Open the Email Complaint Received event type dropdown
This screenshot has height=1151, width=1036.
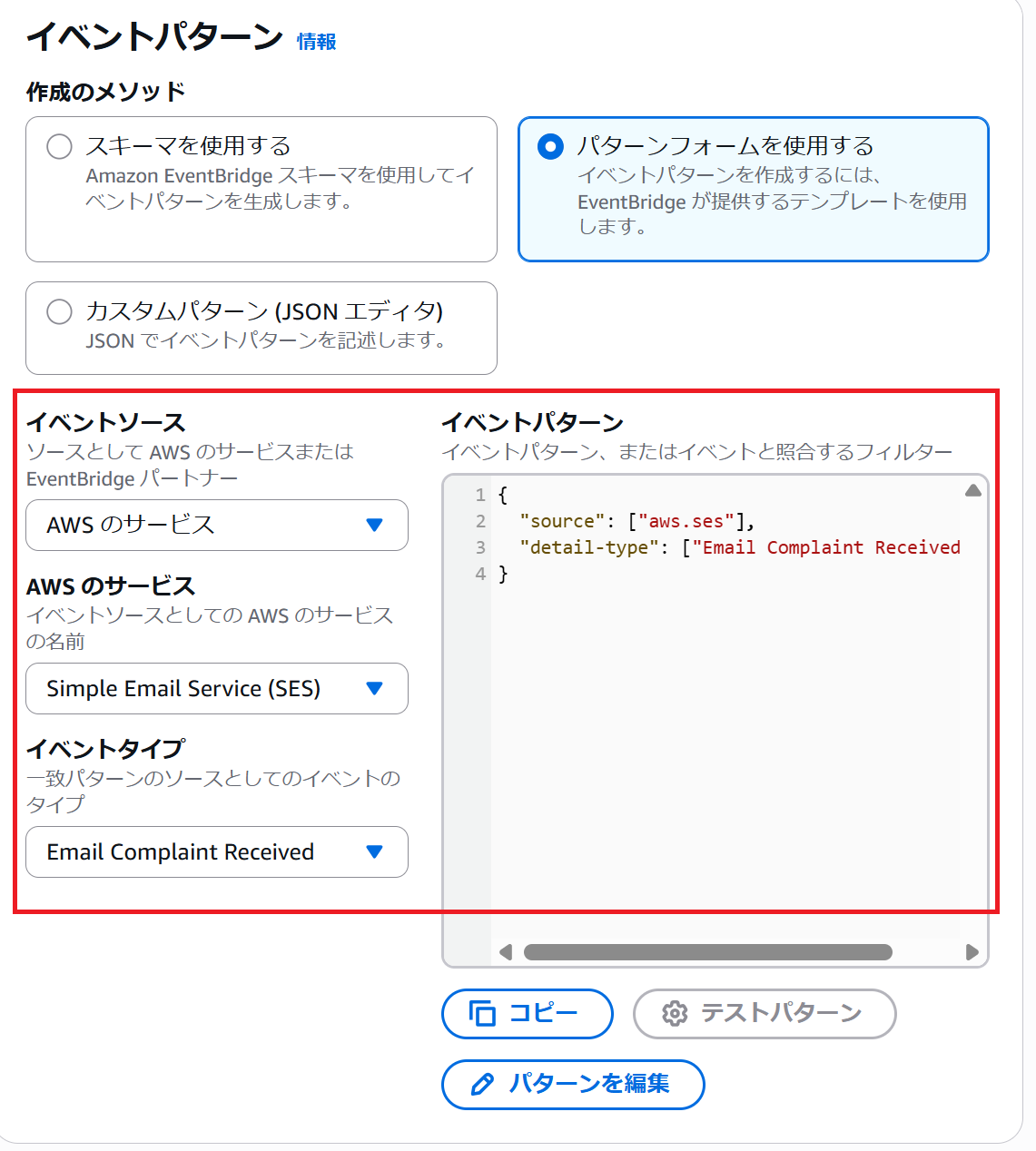coord(216,851)
